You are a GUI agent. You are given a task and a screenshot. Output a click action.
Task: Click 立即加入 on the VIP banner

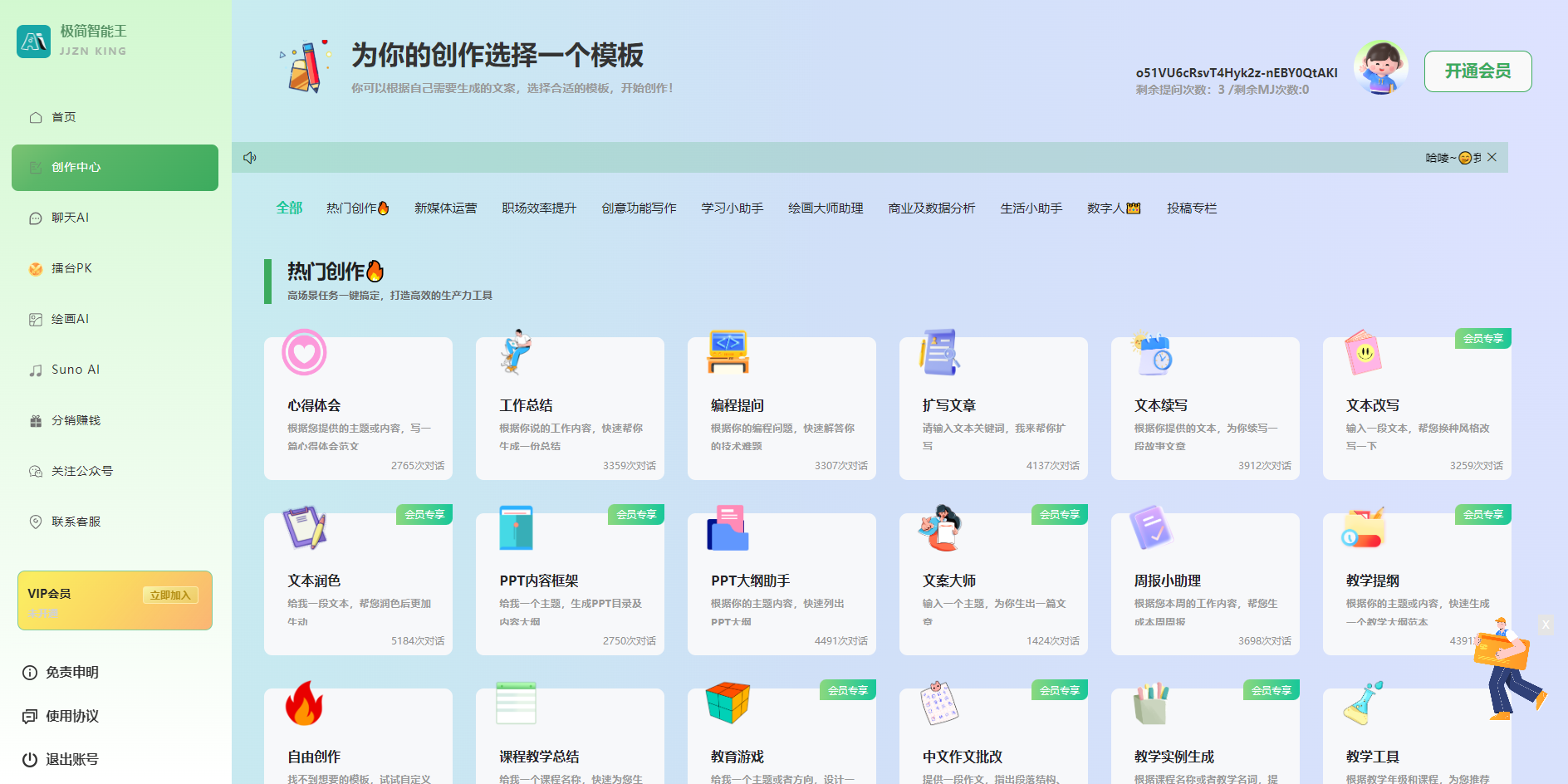(170, 595)
